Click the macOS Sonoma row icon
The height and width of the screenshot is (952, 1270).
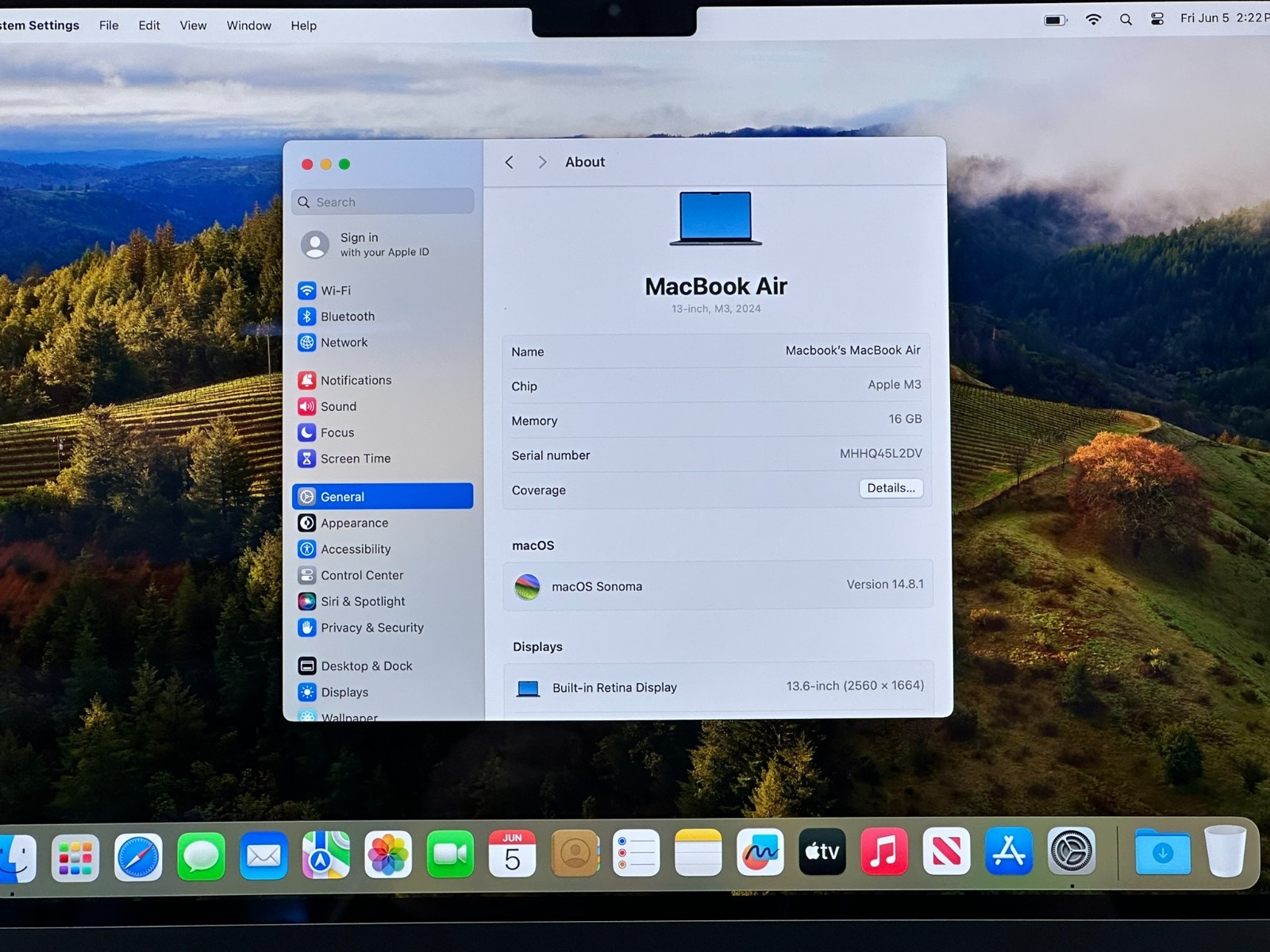pyautogui.click(x=527, y=587)
